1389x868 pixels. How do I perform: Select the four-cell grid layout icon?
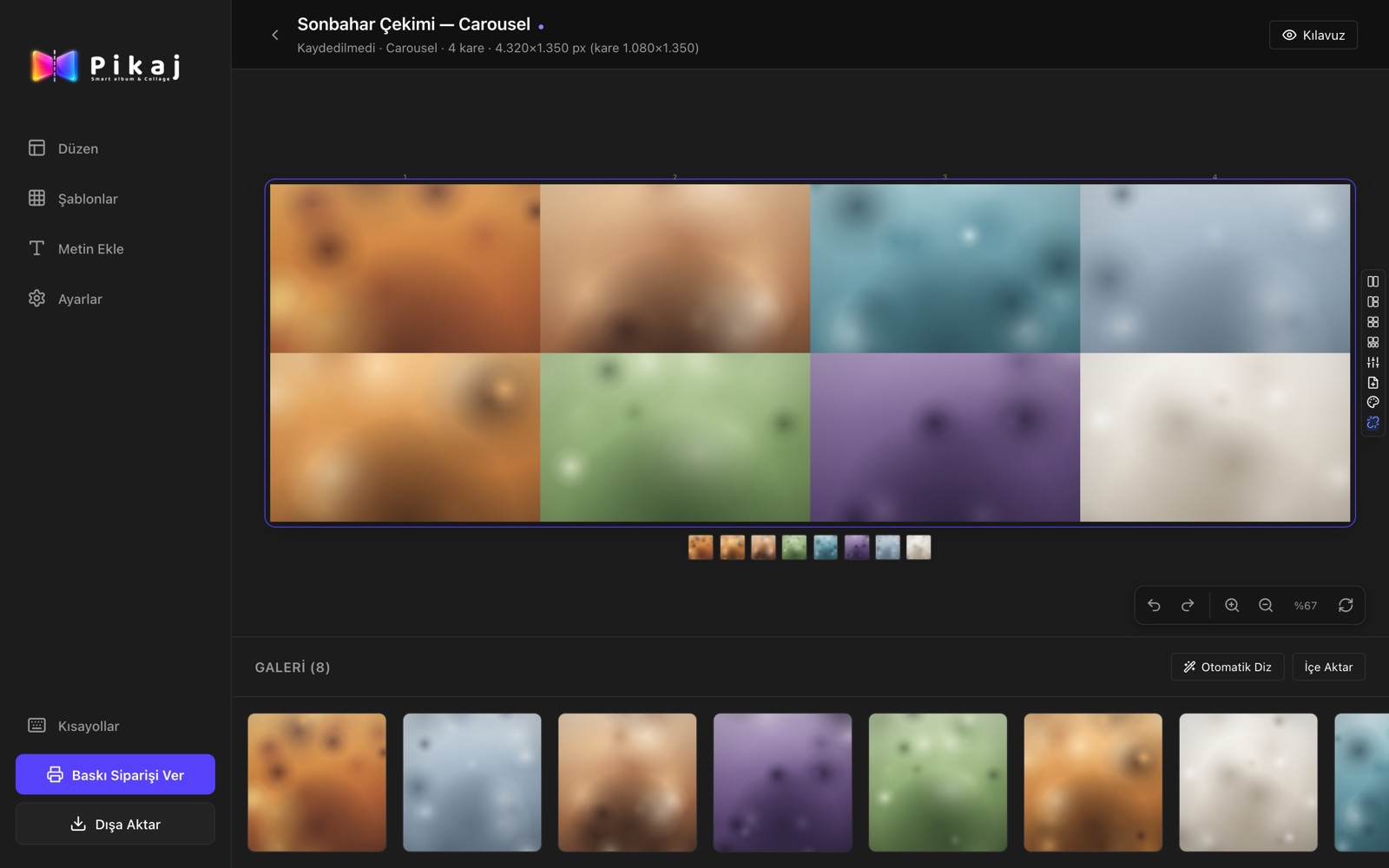(x=1373, y=322)
